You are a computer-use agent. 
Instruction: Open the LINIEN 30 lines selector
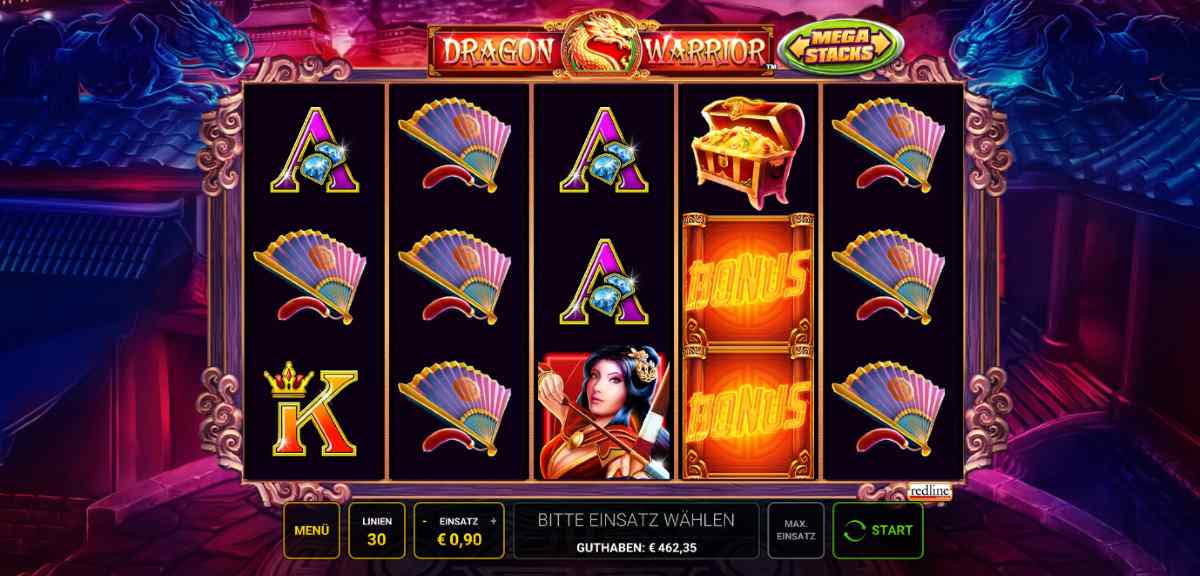point(377,530)
